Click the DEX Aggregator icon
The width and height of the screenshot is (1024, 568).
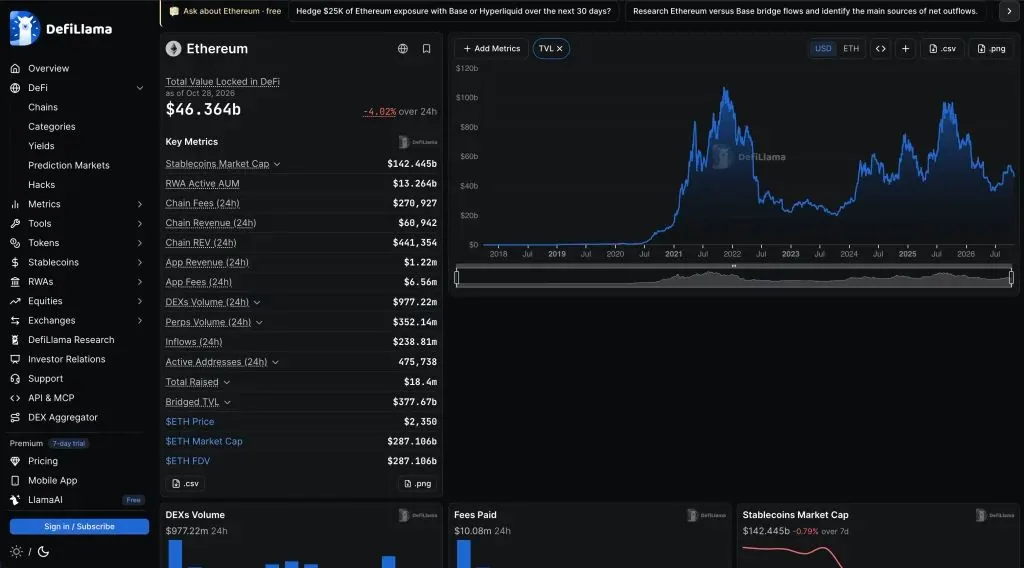(x=15, y=418)
